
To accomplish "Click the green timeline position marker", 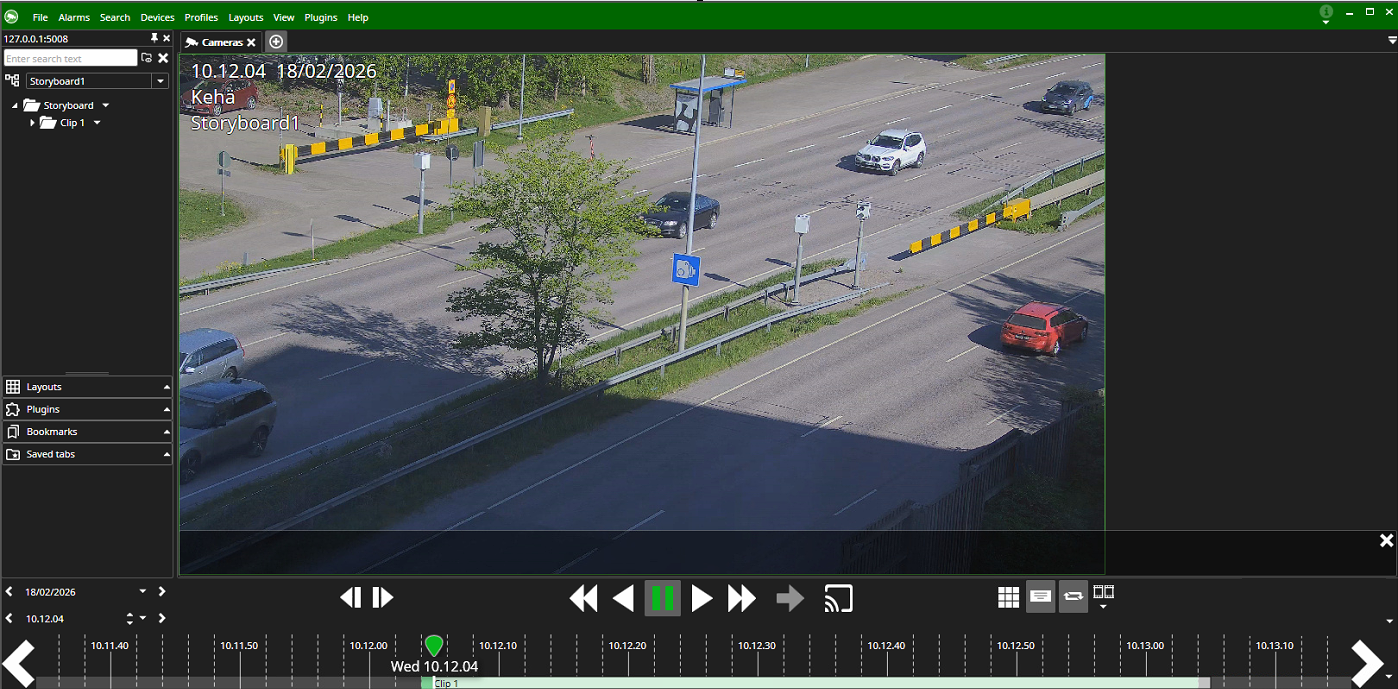I will point(433,646).
